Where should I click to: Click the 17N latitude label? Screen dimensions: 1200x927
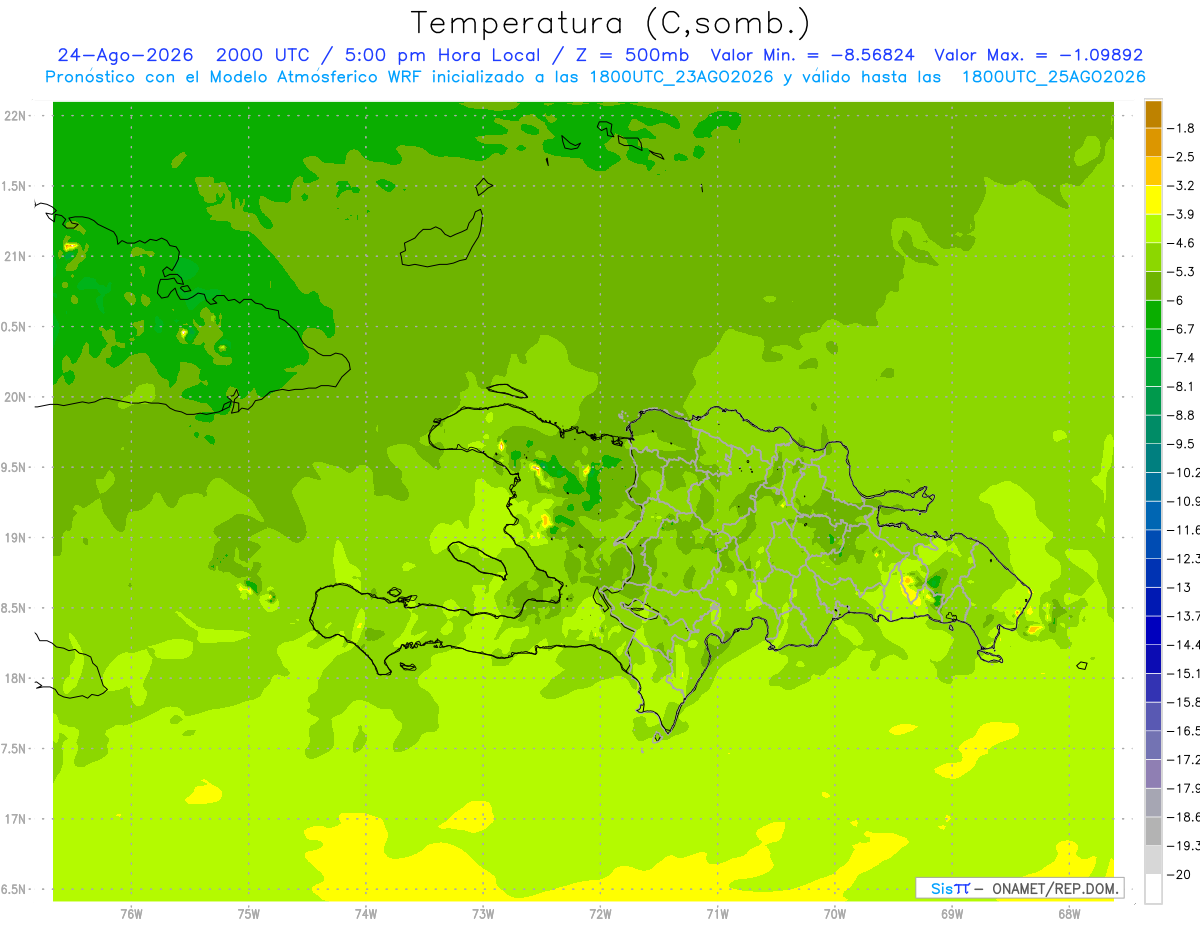pos(17,819)
